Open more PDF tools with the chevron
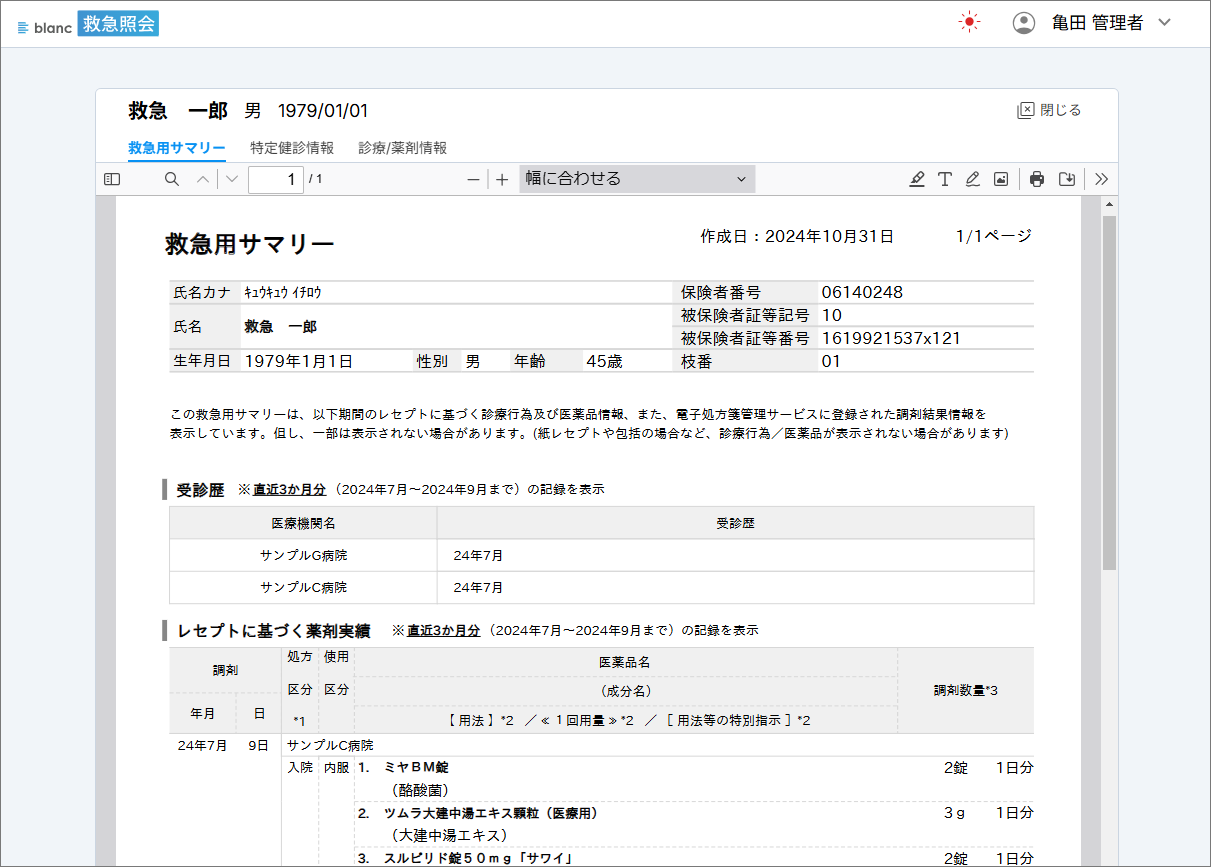 [x=1100, y=179]
